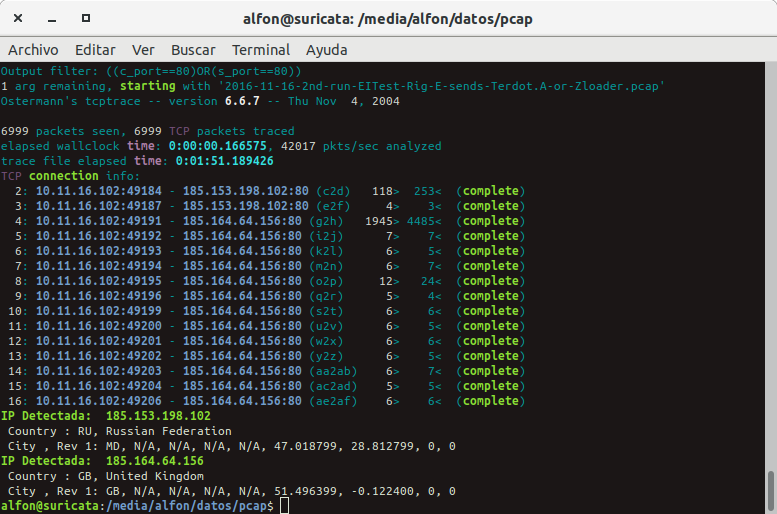Viewport: 777px width, 514px height.
Task: Click source address 10.11.16.102:49199
Action: pos(99,311)
